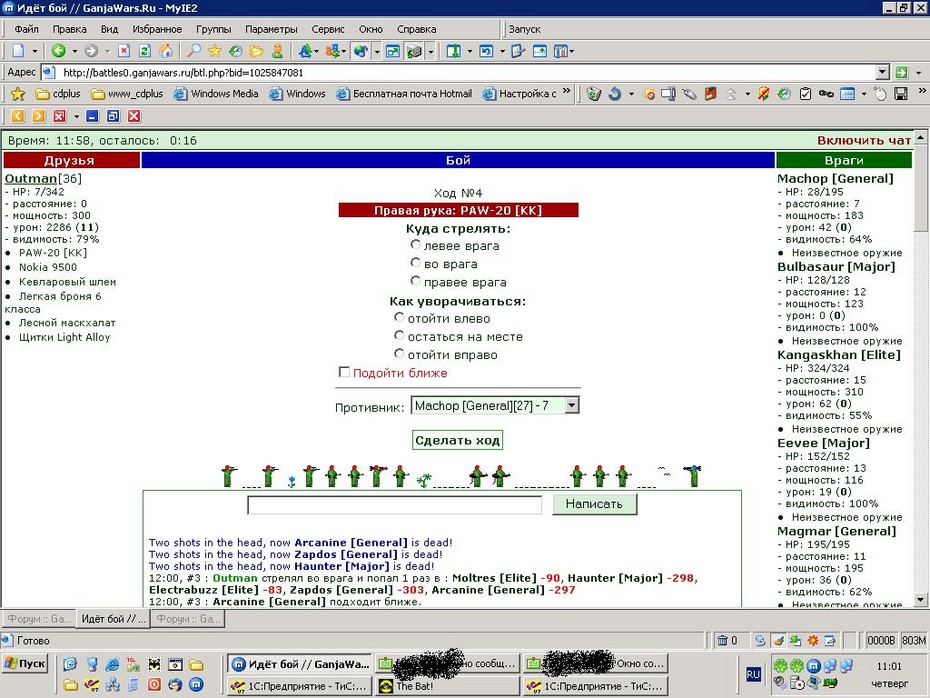Click the page's vertical scrollbar down arrow
The image size is (930, 698).
921,600
